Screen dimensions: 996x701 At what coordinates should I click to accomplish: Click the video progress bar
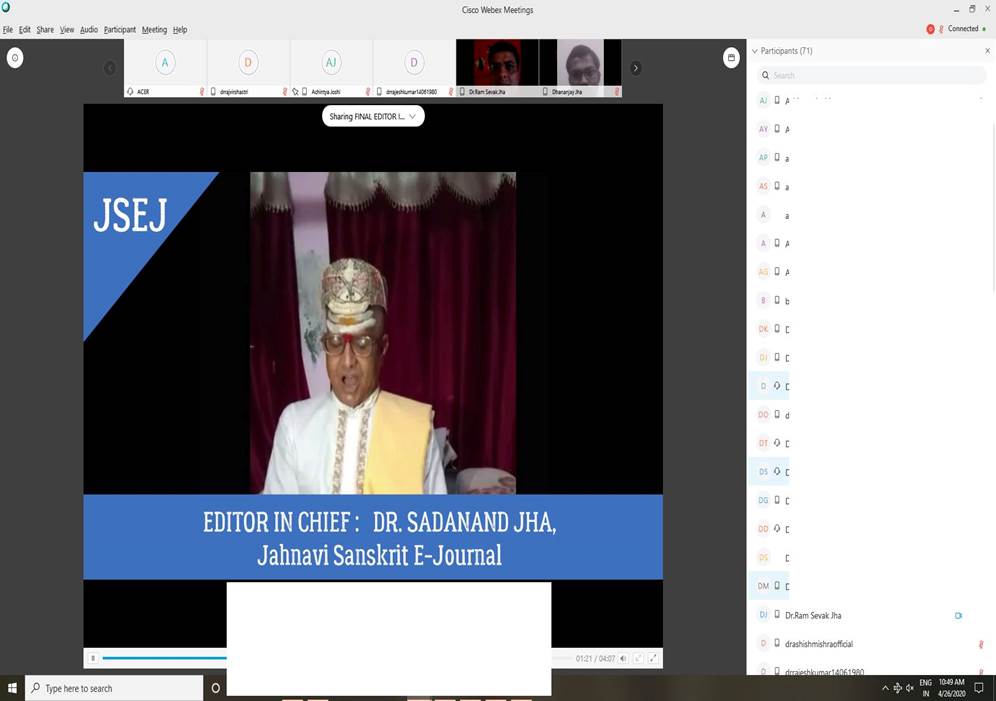(x=337, y=658)
